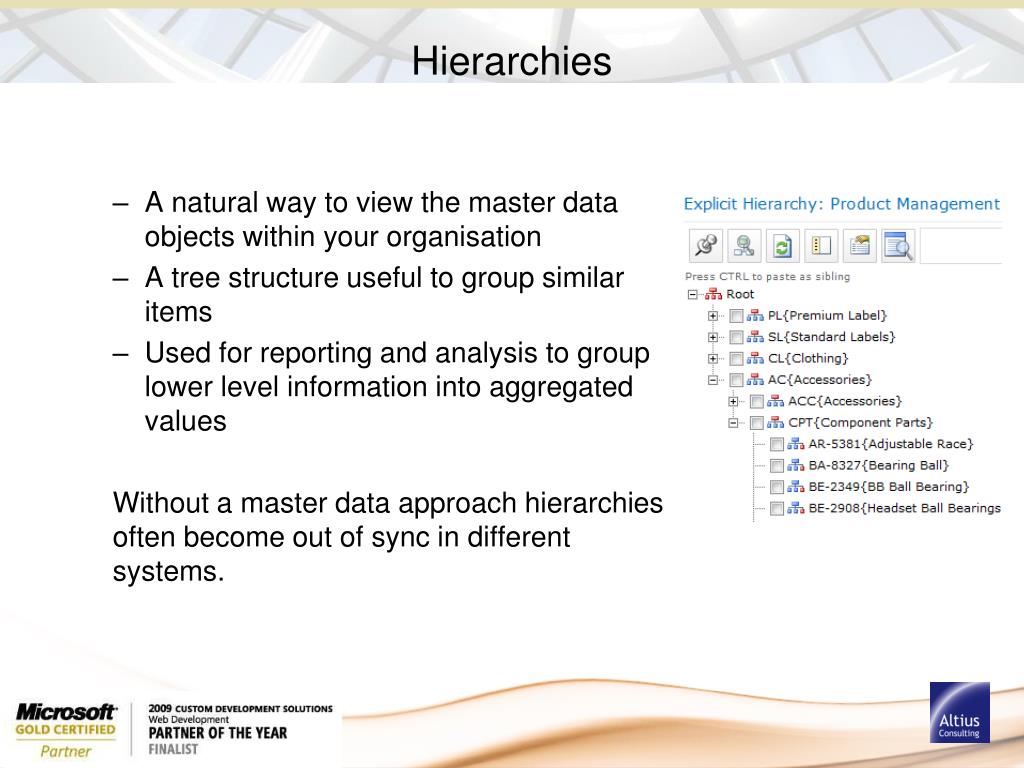Click the Microsoft Gold Certified Partner logo

click(x=65, y=731)
